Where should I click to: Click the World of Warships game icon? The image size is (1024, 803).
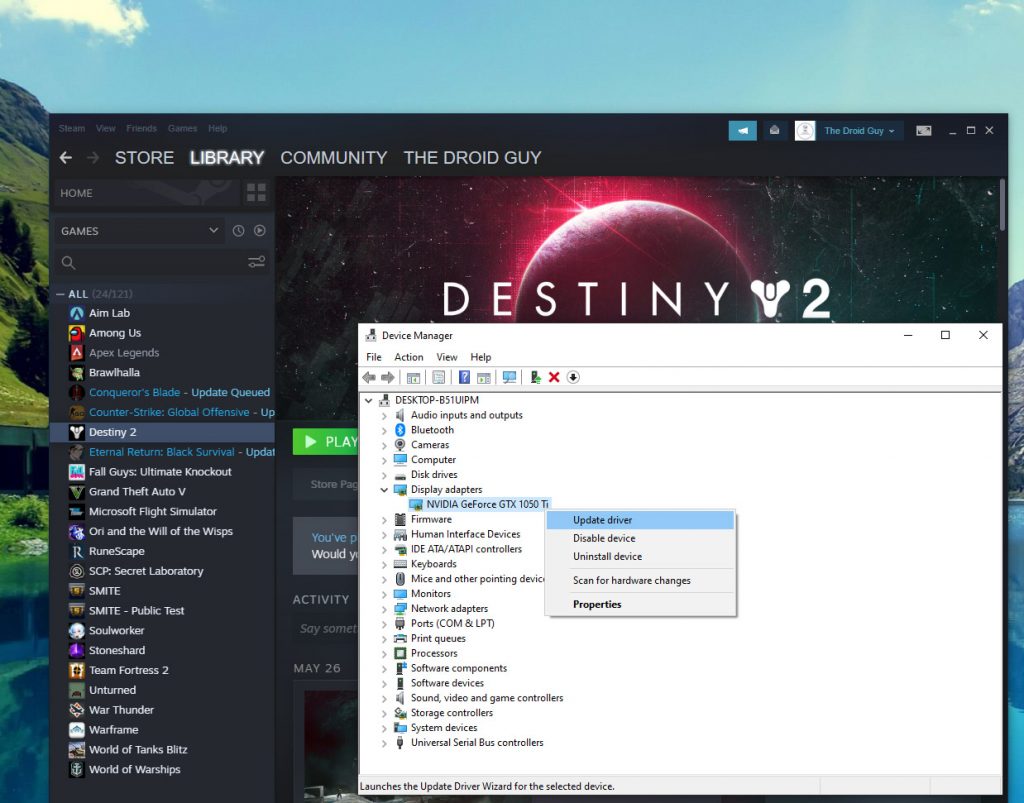click(x=77, y=770)
